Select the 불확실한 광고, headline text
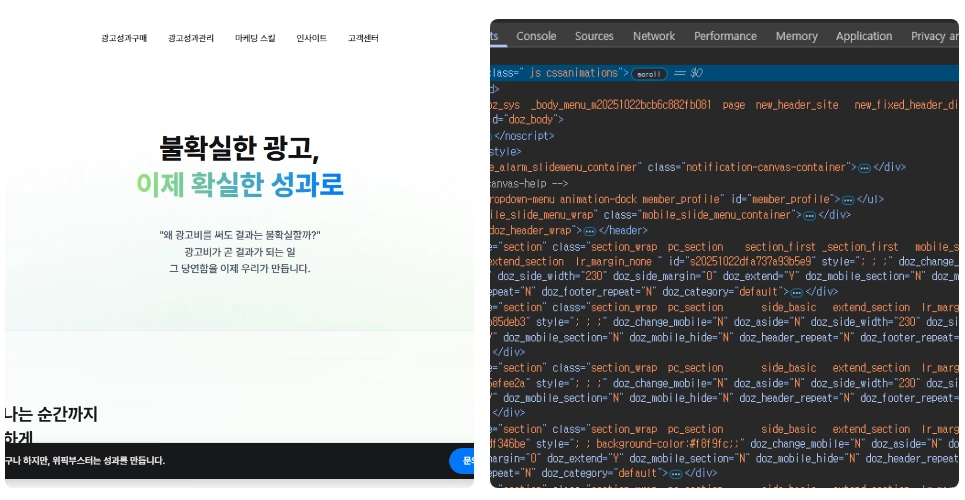Image resolution: width=965 pixels, height=500 pixels. (x=239, y=148)
